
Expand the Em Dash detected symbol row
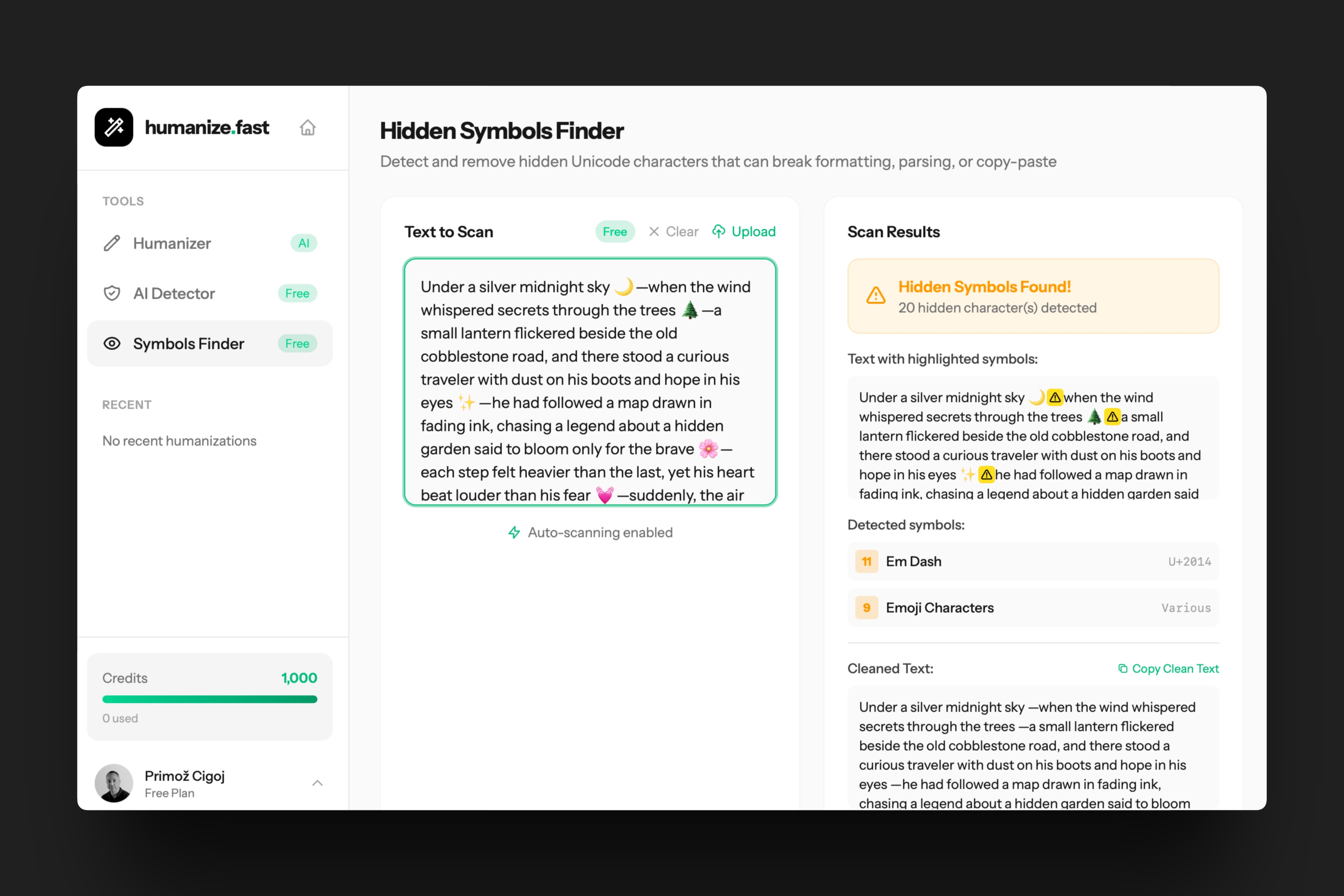tap(1032, 562)
